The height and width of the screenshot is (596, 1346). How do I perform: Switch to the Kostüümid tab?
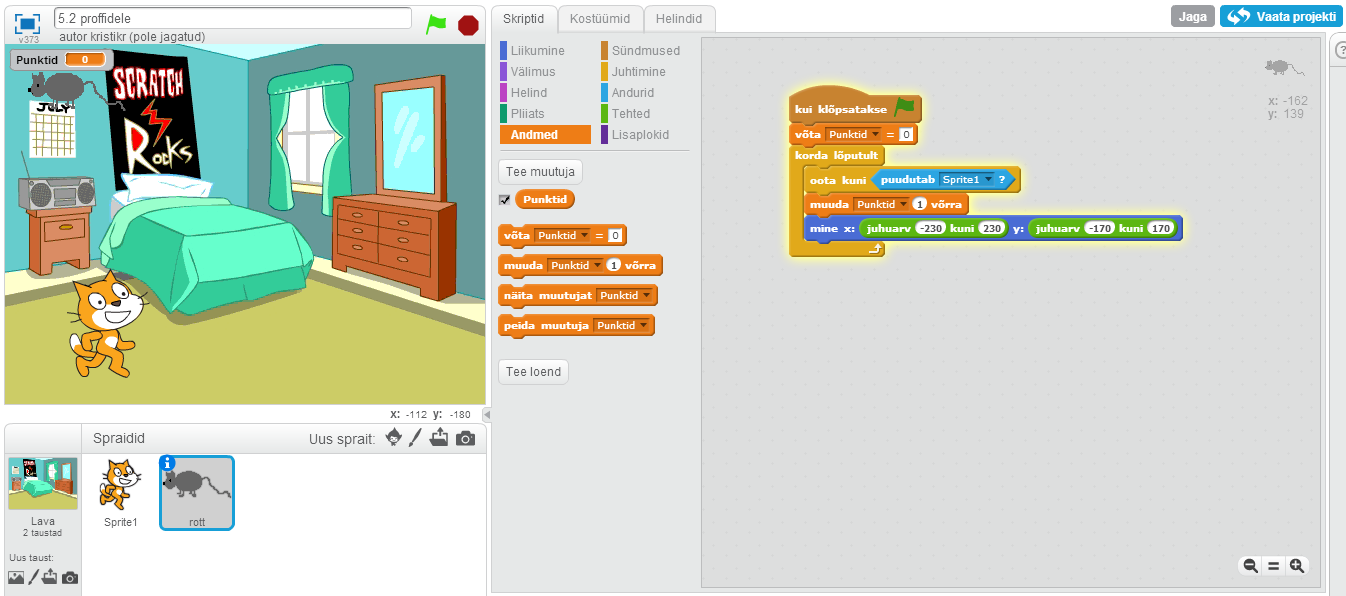(x=600, y=18)
